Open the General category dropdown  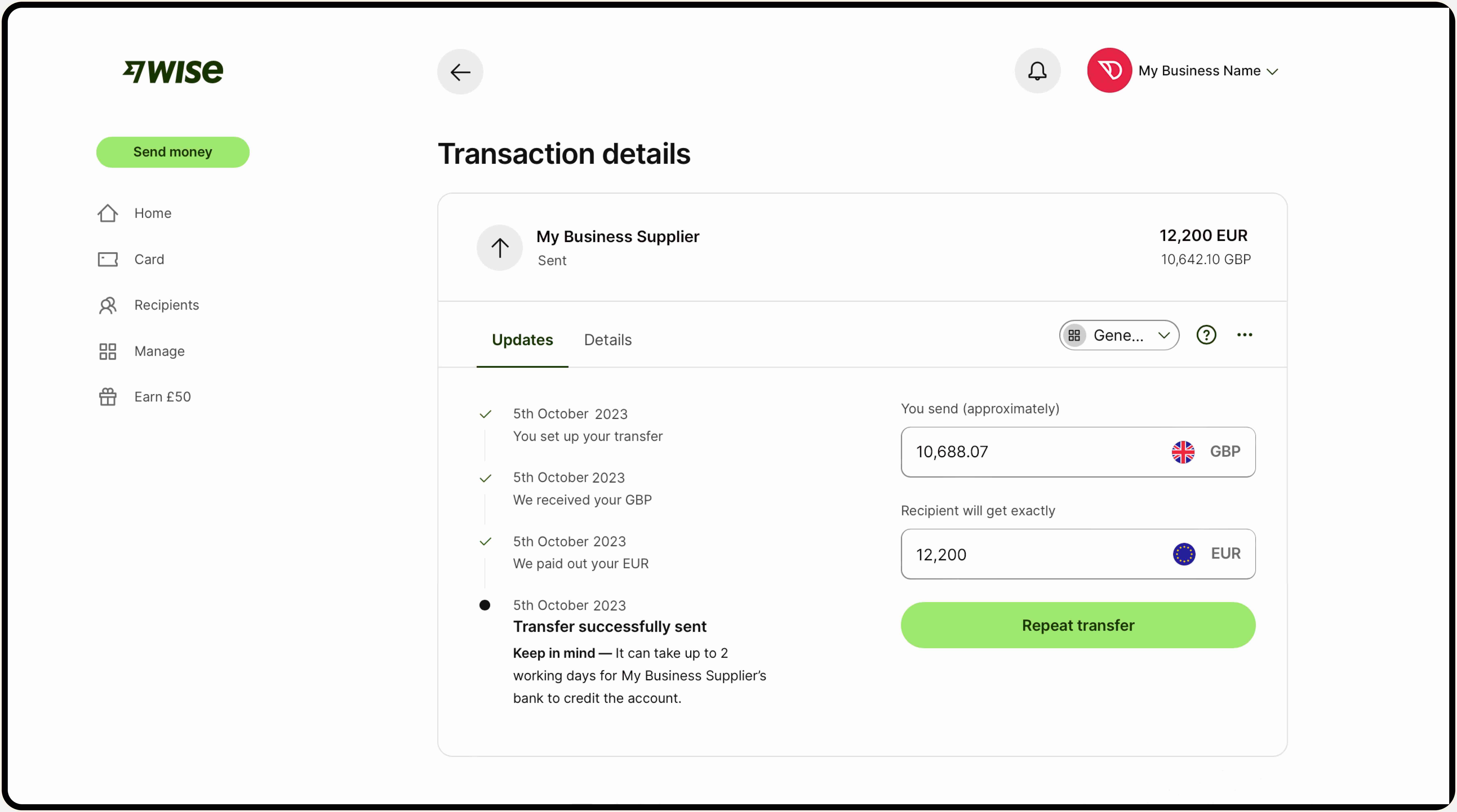(1119, 335)
